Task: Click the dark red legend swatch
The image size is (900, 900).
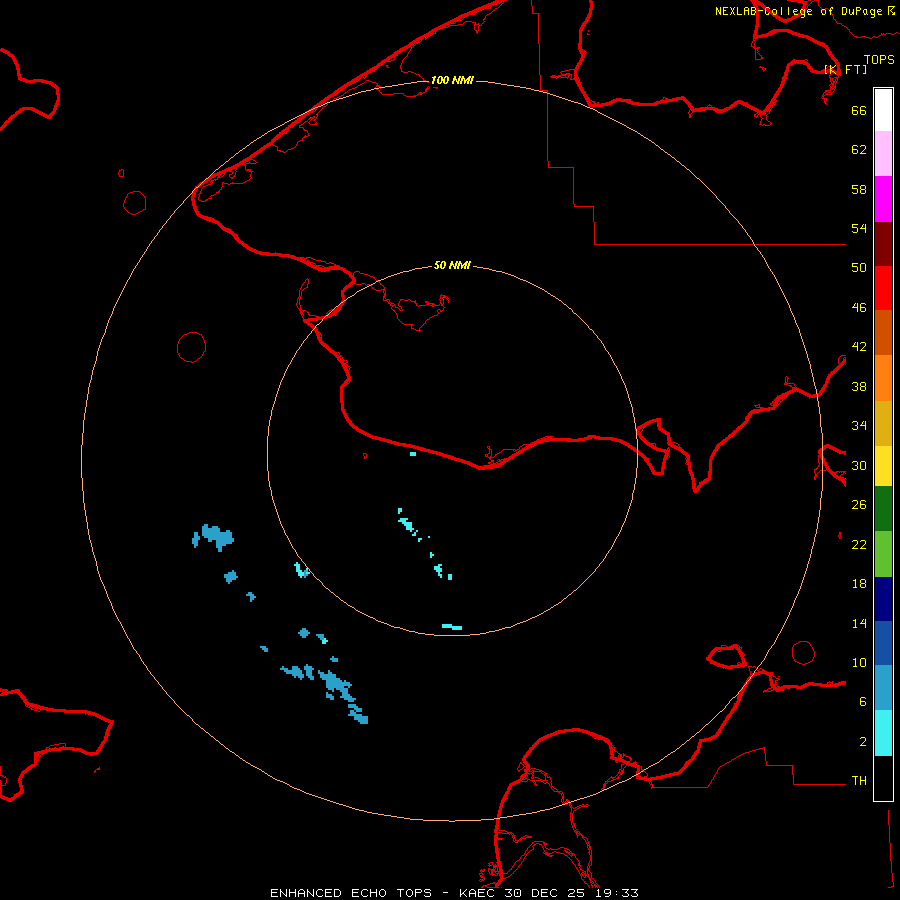Action: (883, 244)
